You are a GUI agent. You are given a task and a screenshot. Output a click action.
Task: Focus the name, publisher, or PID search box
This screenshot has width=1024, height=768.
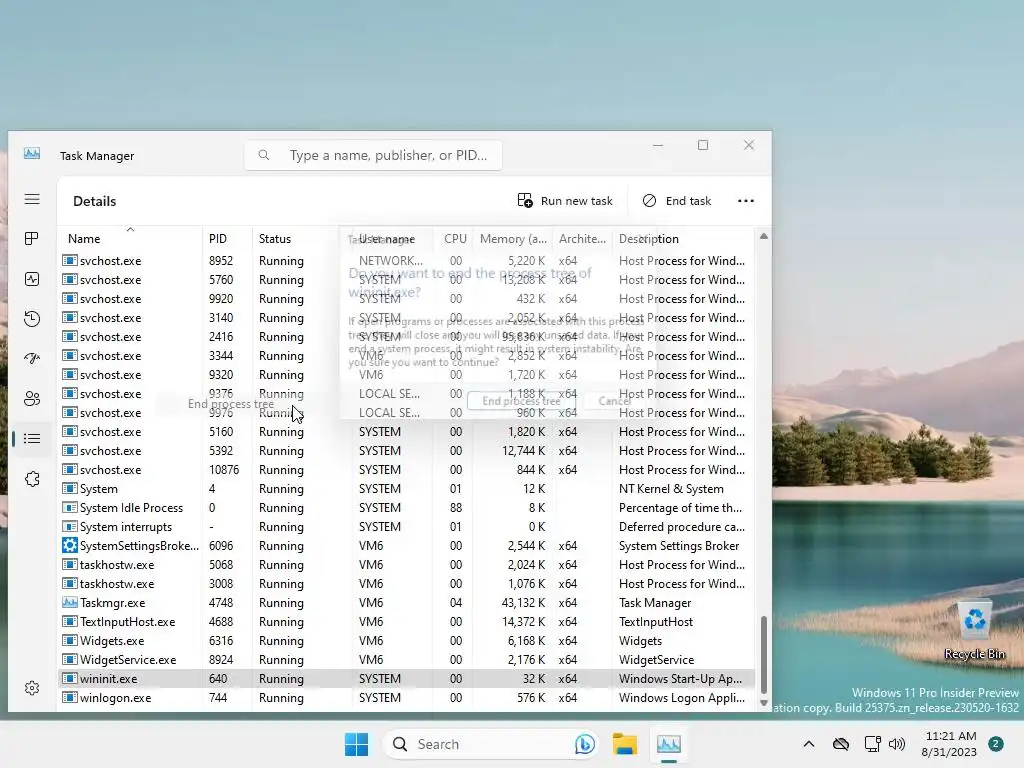click(x=374, y=155)
